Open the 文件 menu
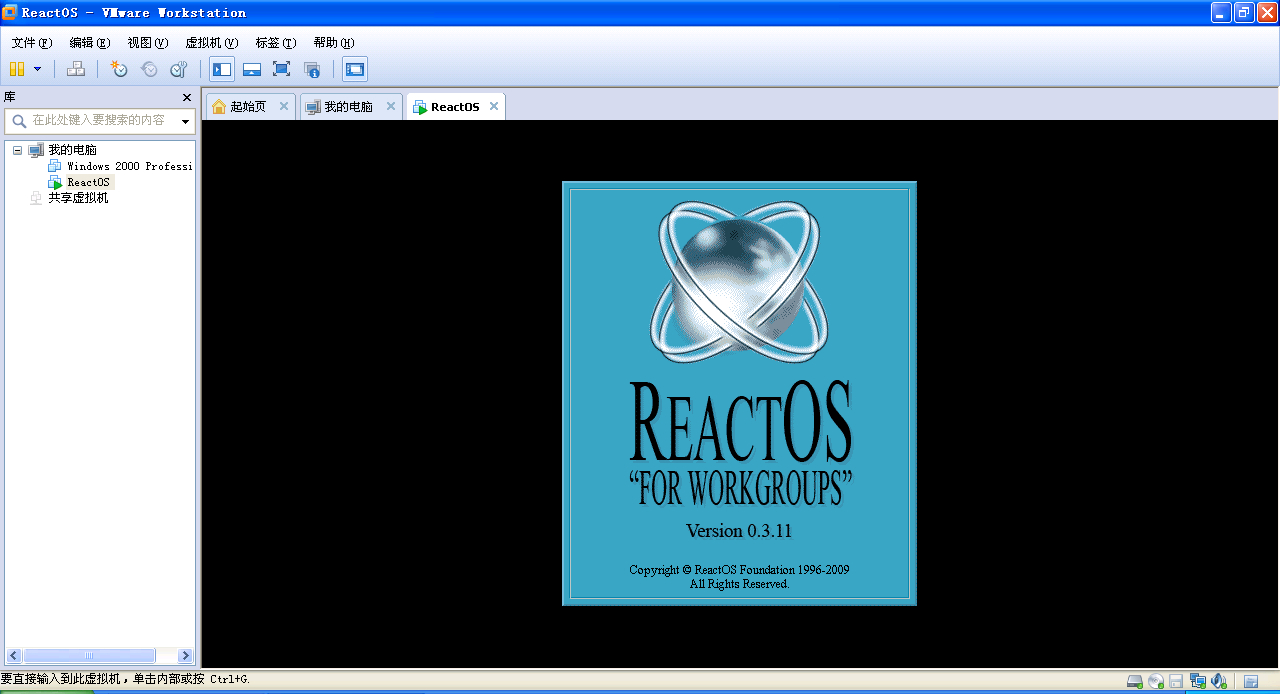Image resolution: width=1280 pixels, height=694 pixels. tap(32, 43)
